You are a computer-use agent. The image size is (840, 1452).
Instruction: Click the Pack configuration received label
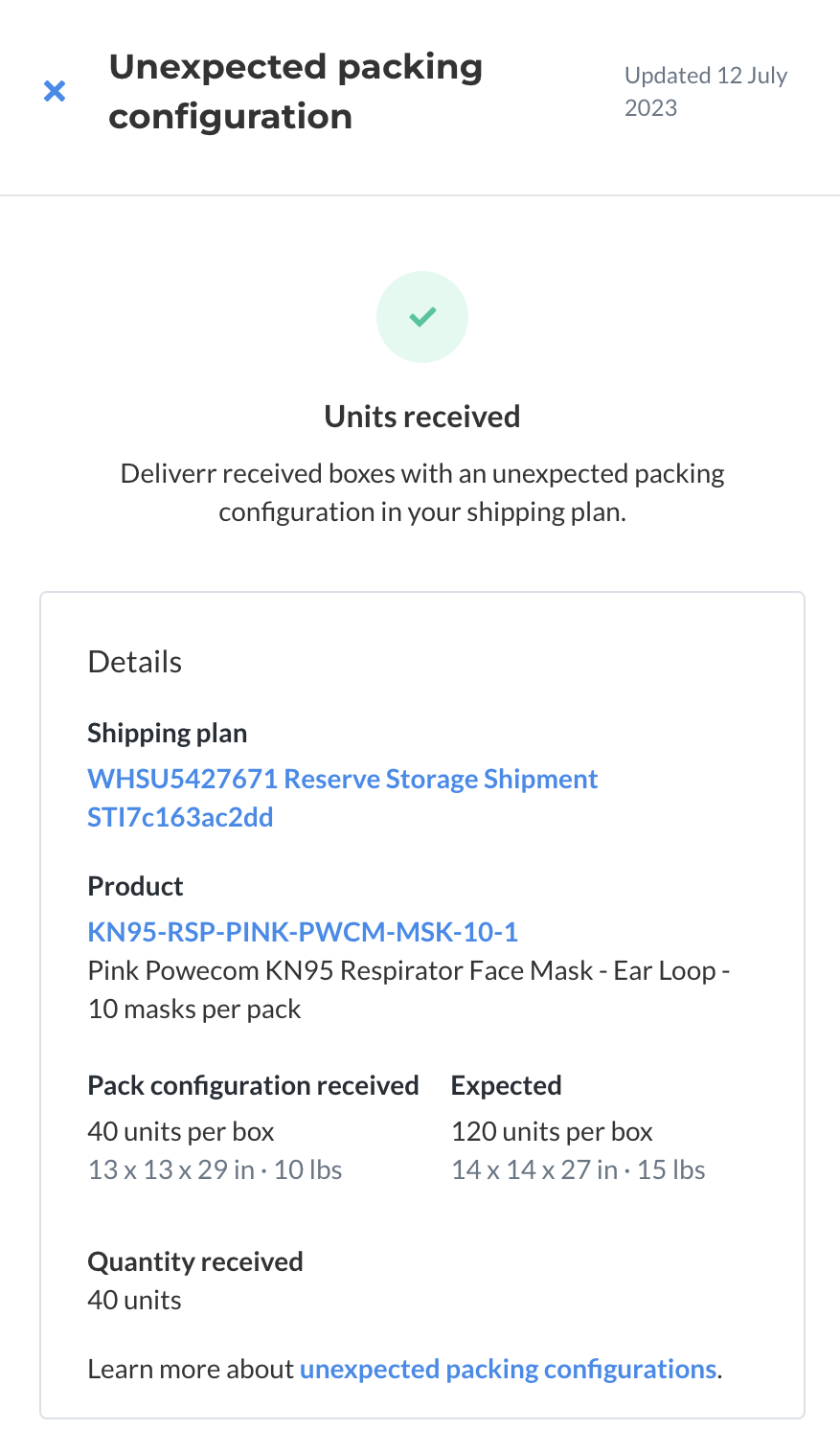coord(254,1085)
